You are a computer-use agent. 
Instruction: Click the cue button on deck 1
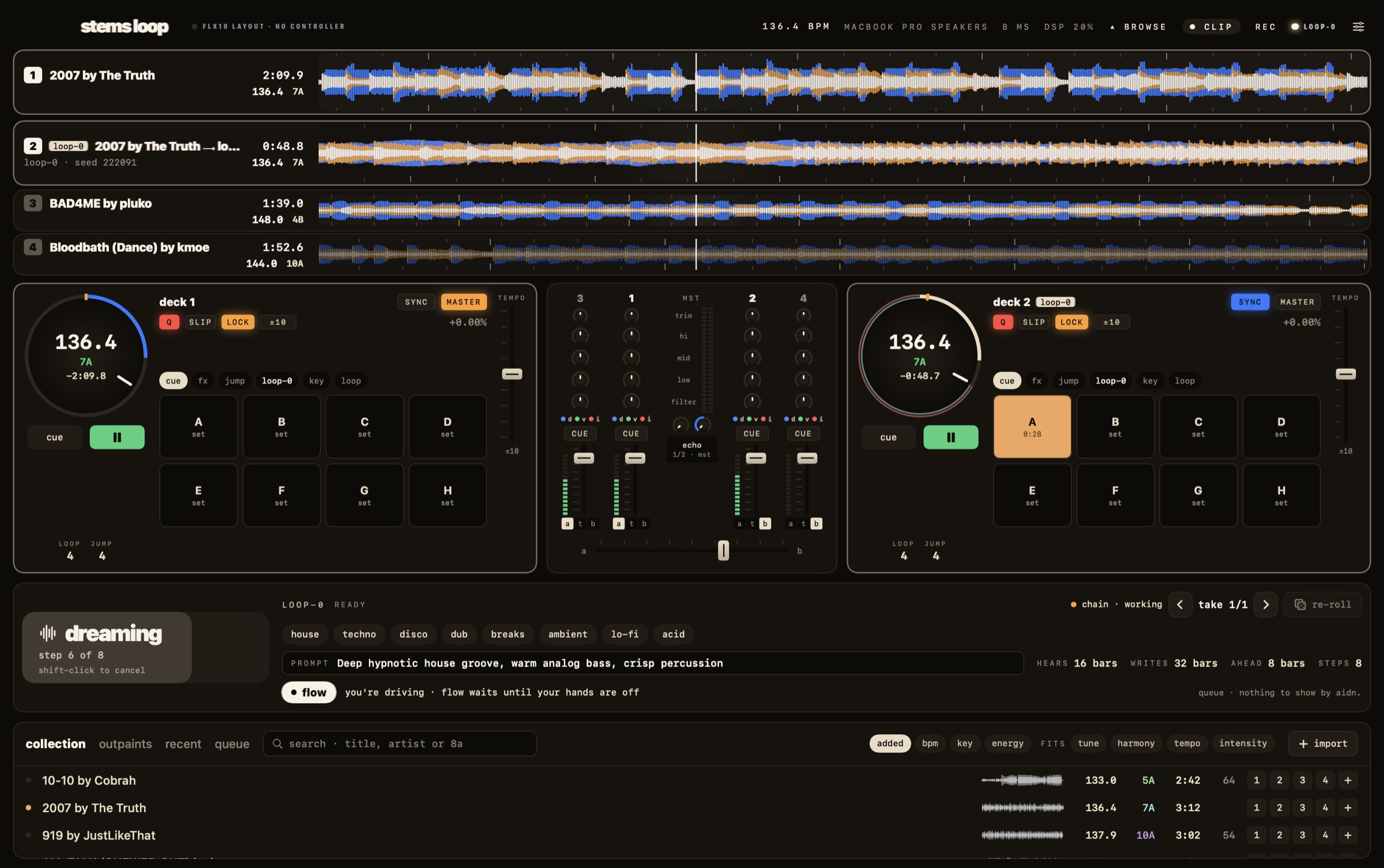(55, 437)
